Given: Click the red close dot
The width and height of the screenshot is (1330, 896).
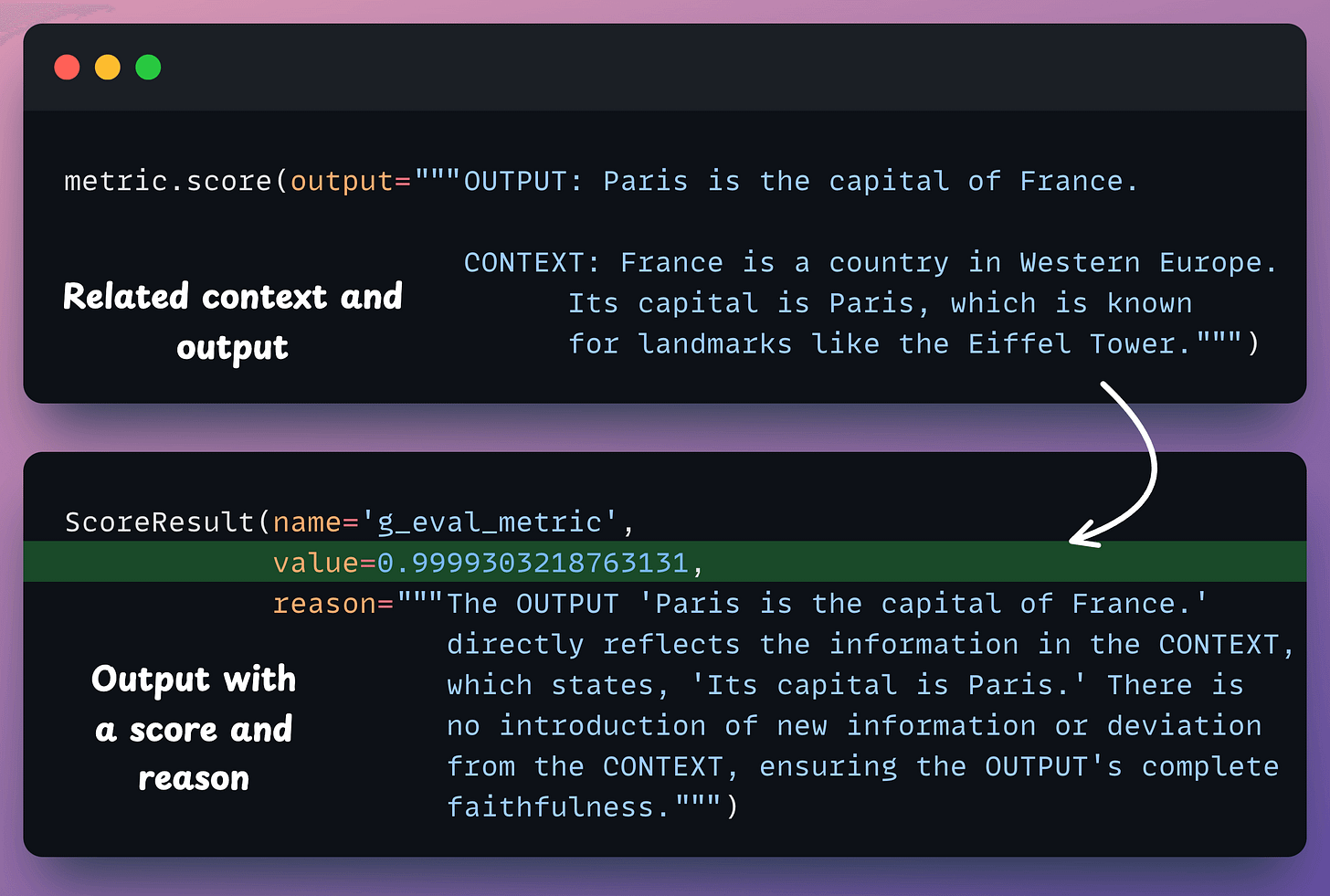Looking at the screenshot, I should pos(67,68).
